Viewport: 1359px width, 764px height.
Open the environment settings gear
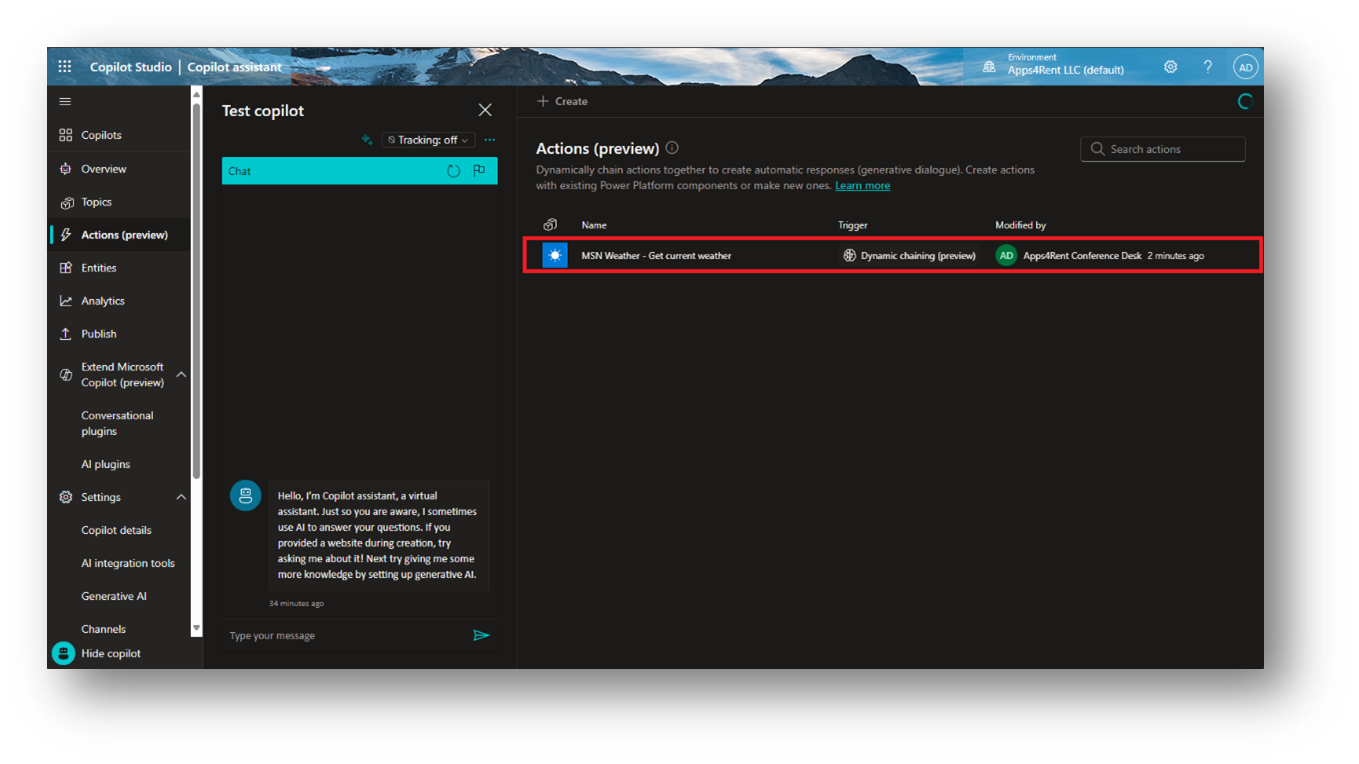point(1170,66)
